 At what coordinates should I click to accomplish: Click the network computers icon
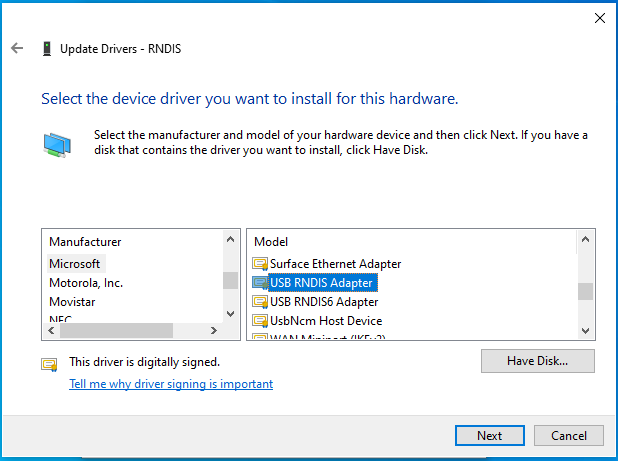pyautogui.click(x=57, y=145)
